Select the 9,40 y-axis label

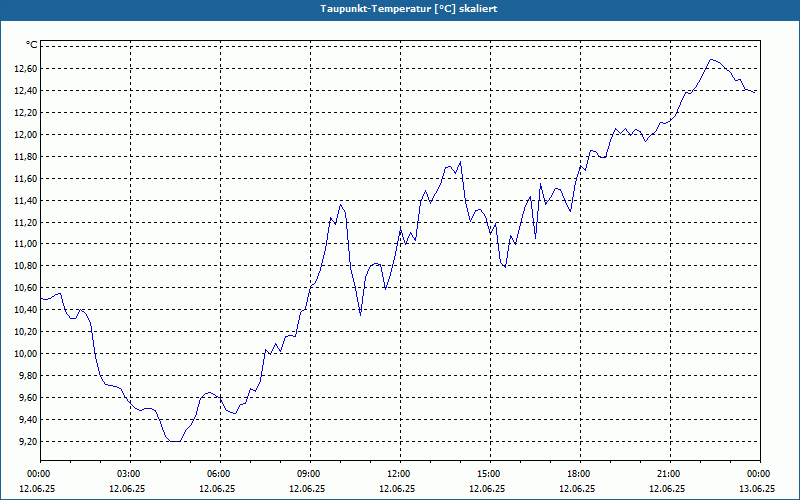[30, 419]
